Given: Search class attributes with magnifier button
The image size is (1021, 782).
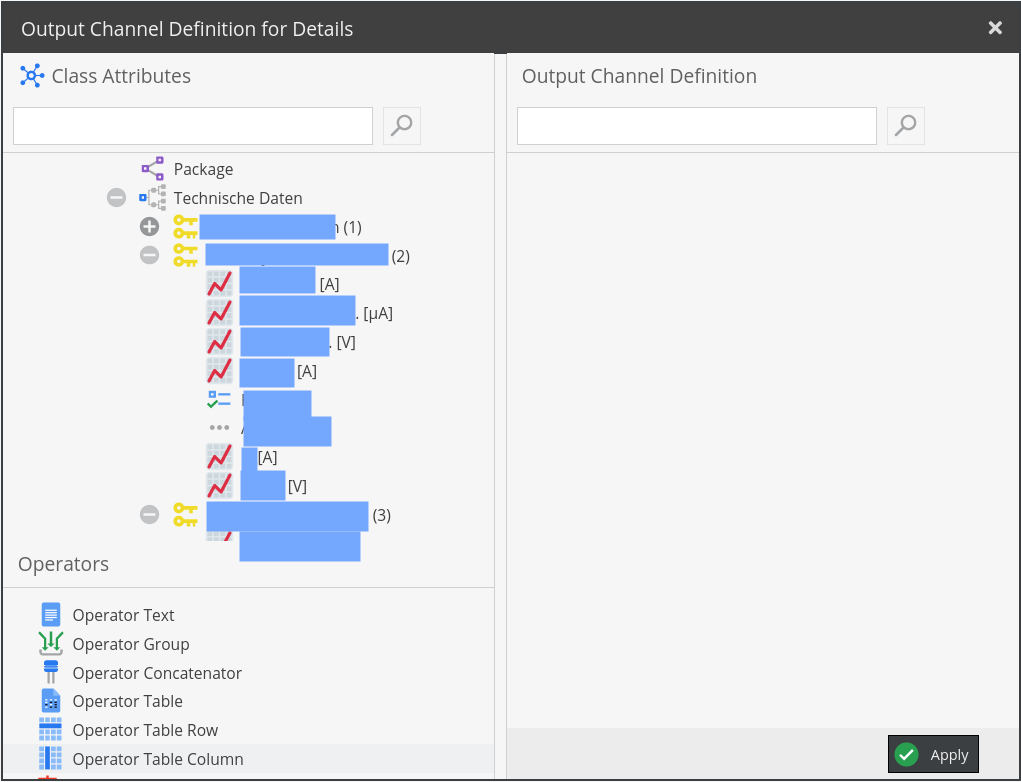Looking at the screenshot, I should point(402,125).
